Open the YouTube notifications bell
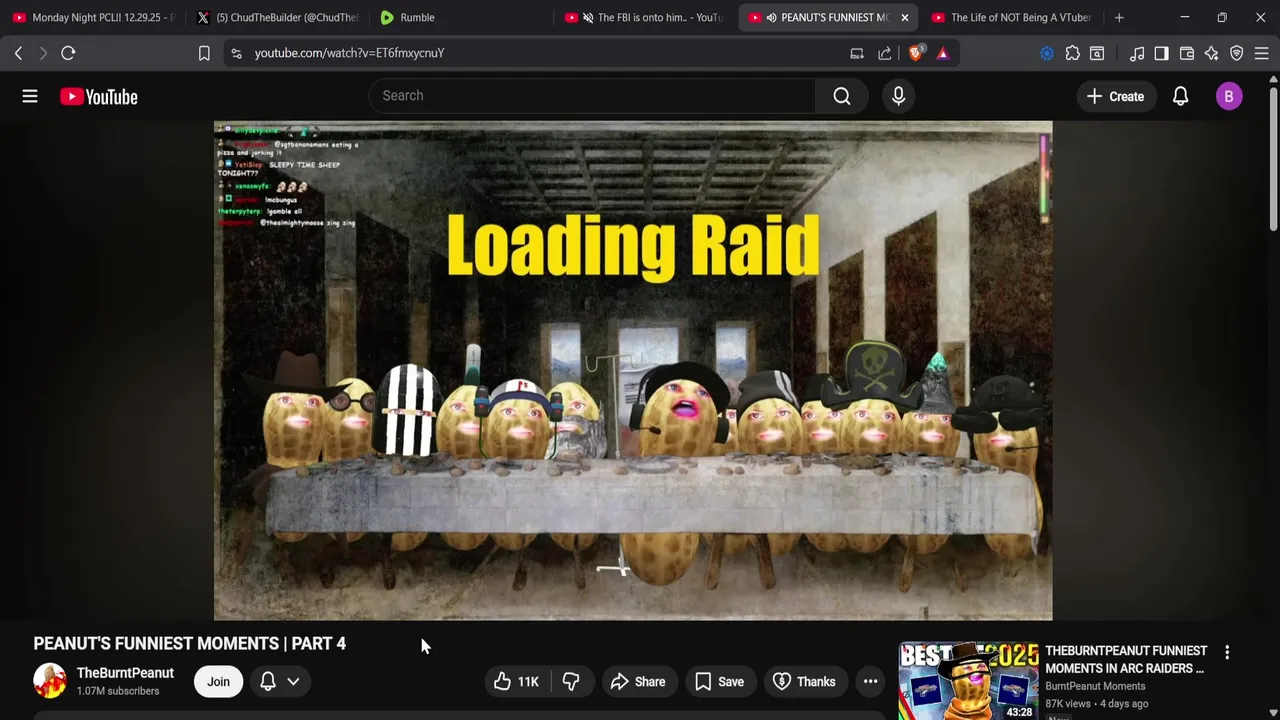Screen dimensions: 1280x720 [x=1180, y=96]
